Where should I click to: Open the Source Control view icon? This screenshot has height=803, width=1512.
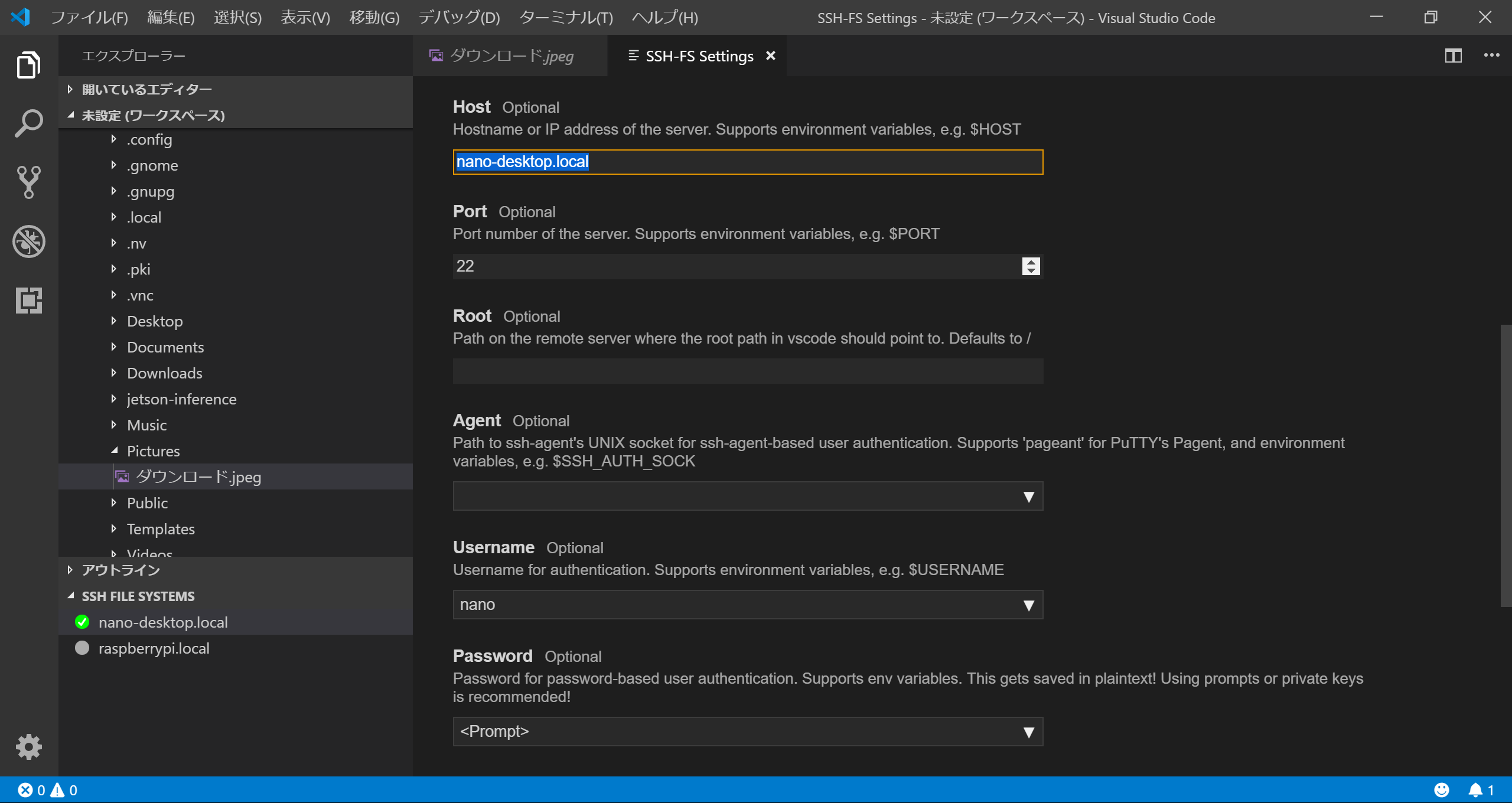[28, 182]
